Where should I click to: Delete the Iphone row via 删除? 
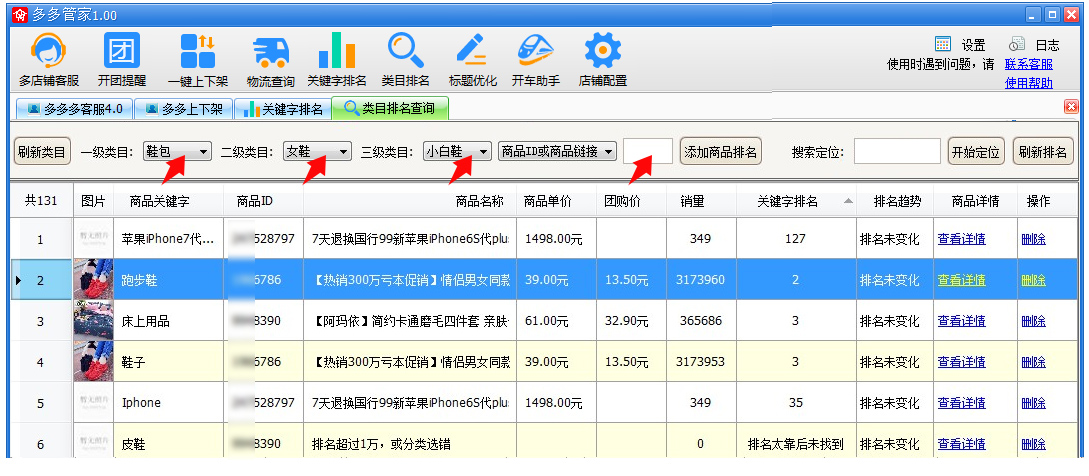click(1034, 403)
